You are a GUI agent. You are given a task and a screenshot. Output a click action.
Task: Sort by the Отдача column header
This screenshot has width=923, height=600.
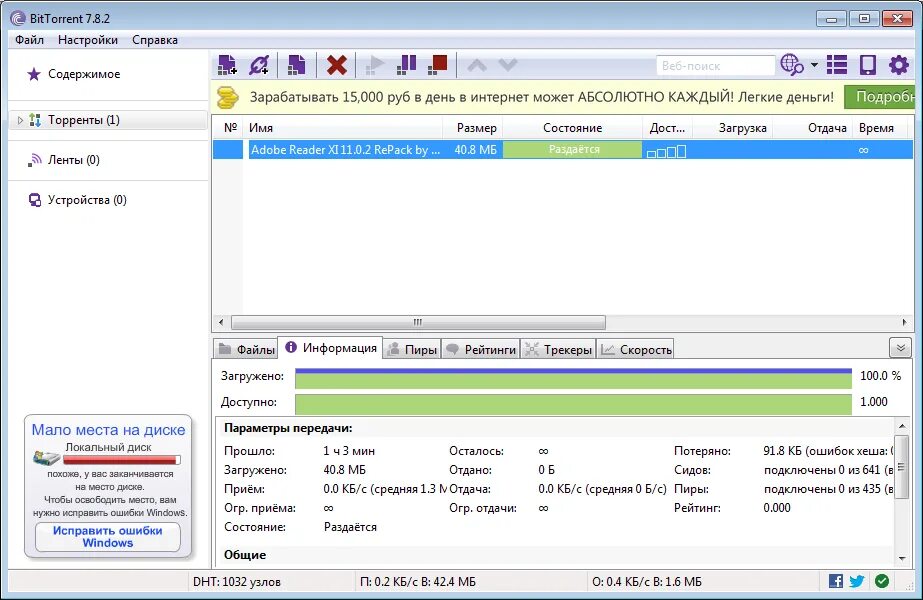(812, 128)
